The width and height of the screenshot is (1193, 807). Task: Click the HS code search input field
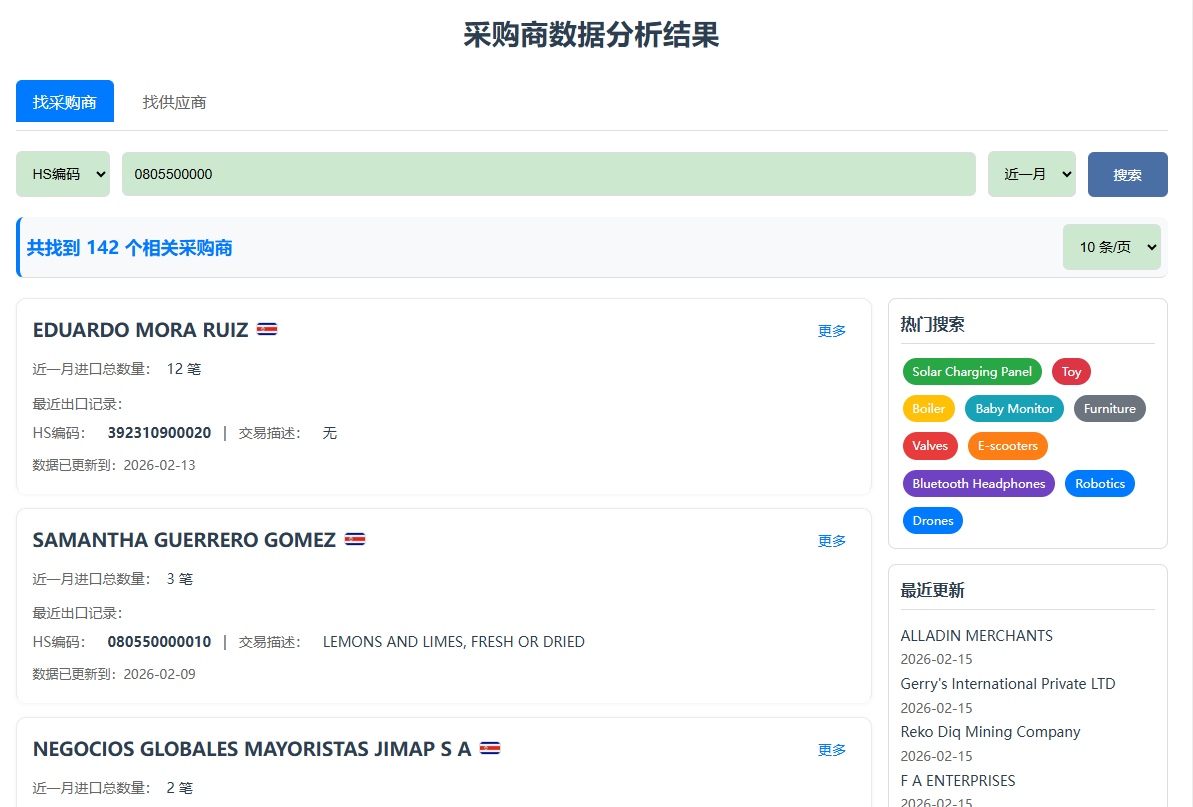pos(549,173)
